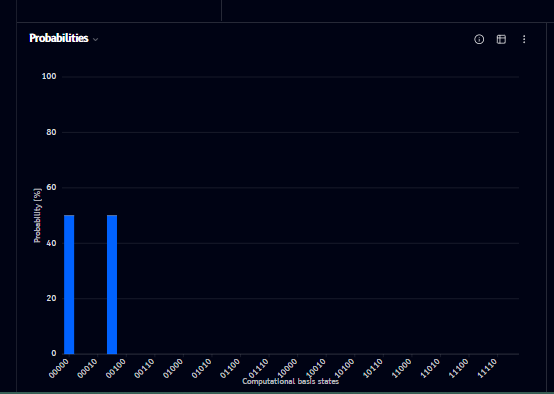
Task: Click the 0 y-axis value
Action: pos(54,353)
